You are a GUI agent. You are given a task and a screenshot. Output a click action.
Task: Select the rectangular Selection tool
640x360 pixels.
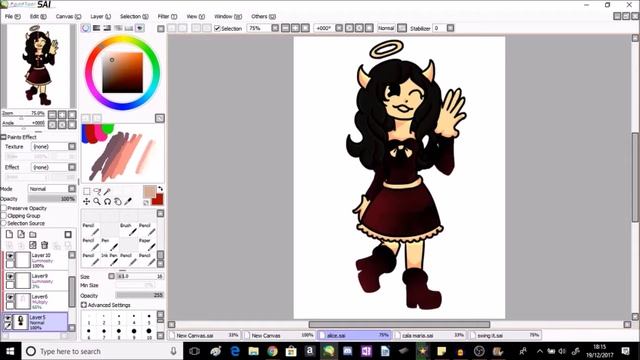tap(87, 191)
